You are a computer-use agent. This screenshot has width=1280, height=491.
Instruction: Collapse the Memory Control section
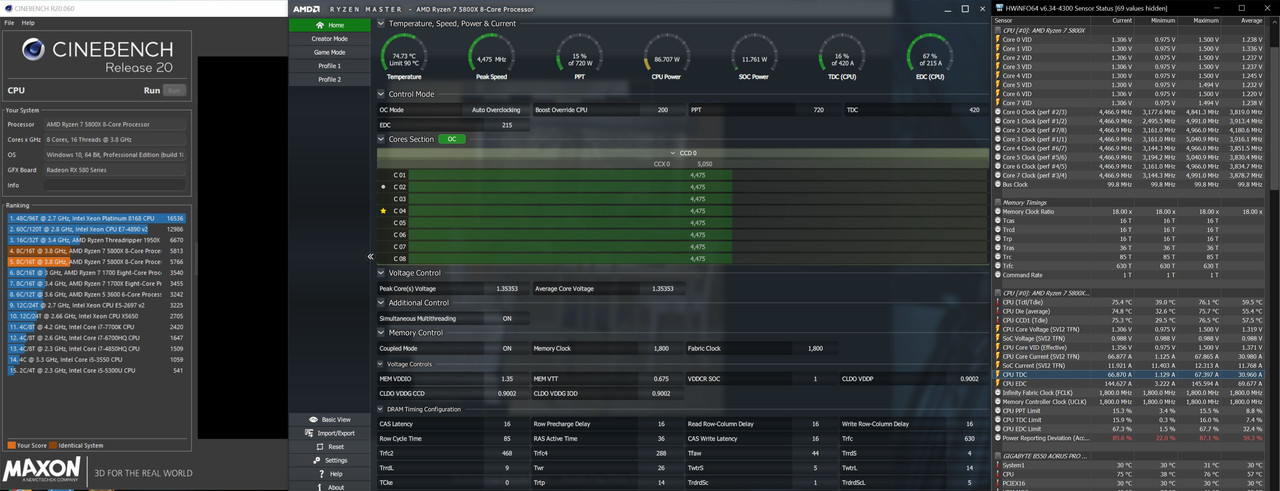coord(381,333)
